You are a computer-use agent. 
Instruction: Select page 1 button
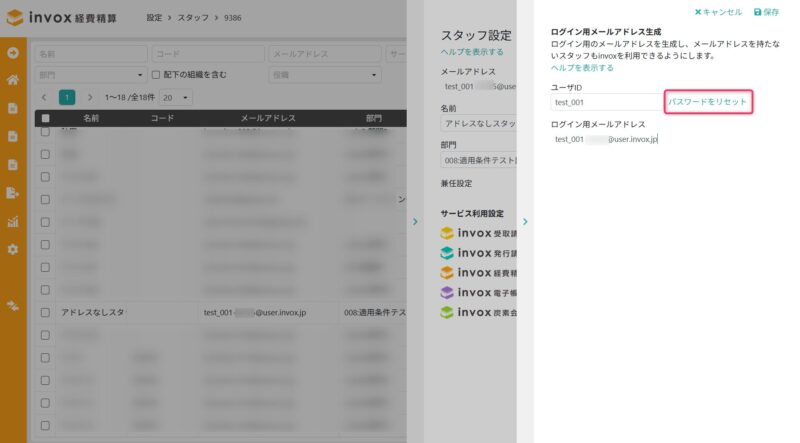pos(67,97)
